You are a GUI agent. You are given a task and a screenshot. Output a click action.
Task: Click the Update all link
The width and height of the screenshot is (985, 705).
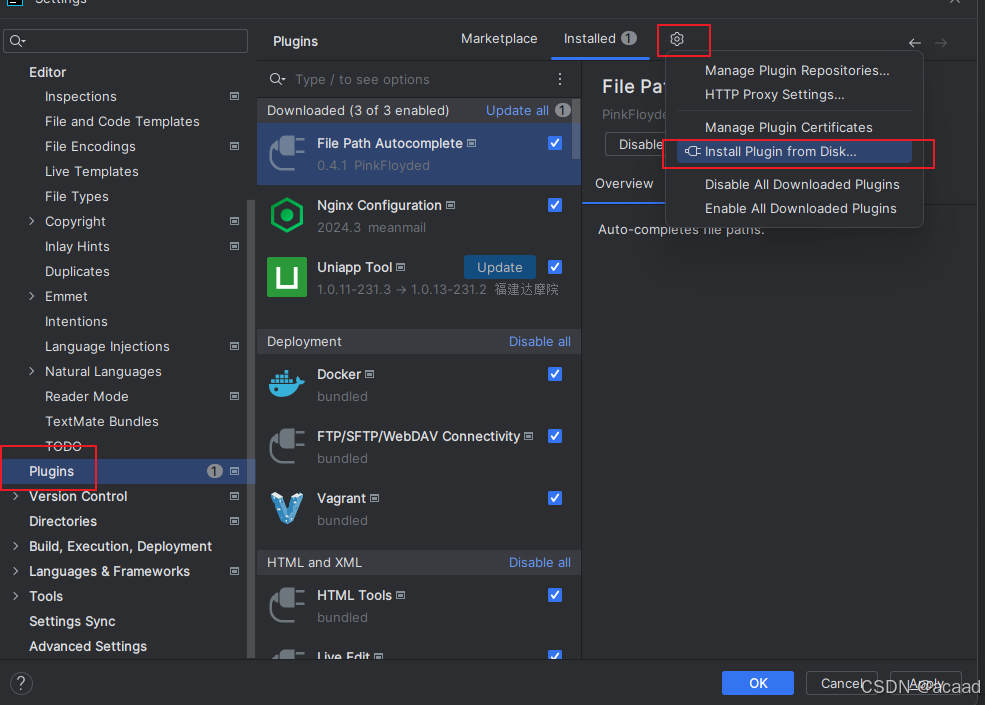[517, 111]
